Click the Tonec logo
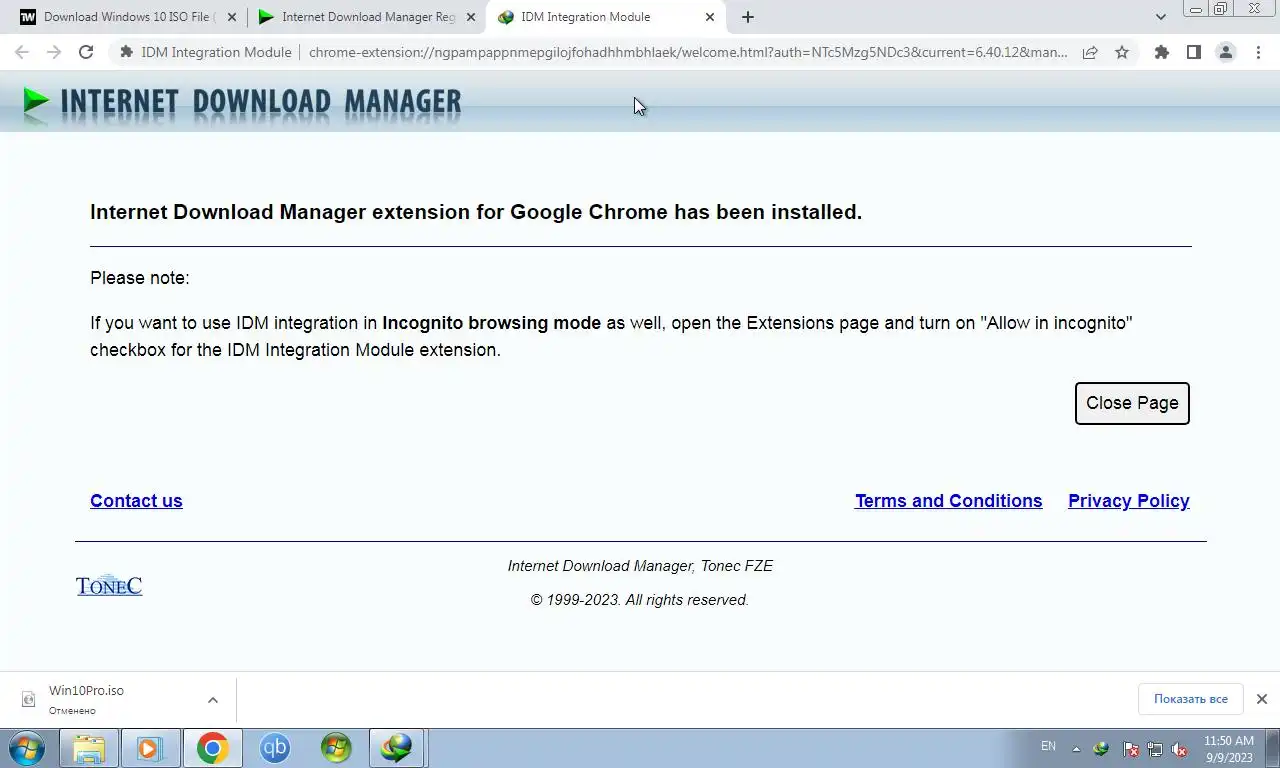 click(x=109, y=585)
